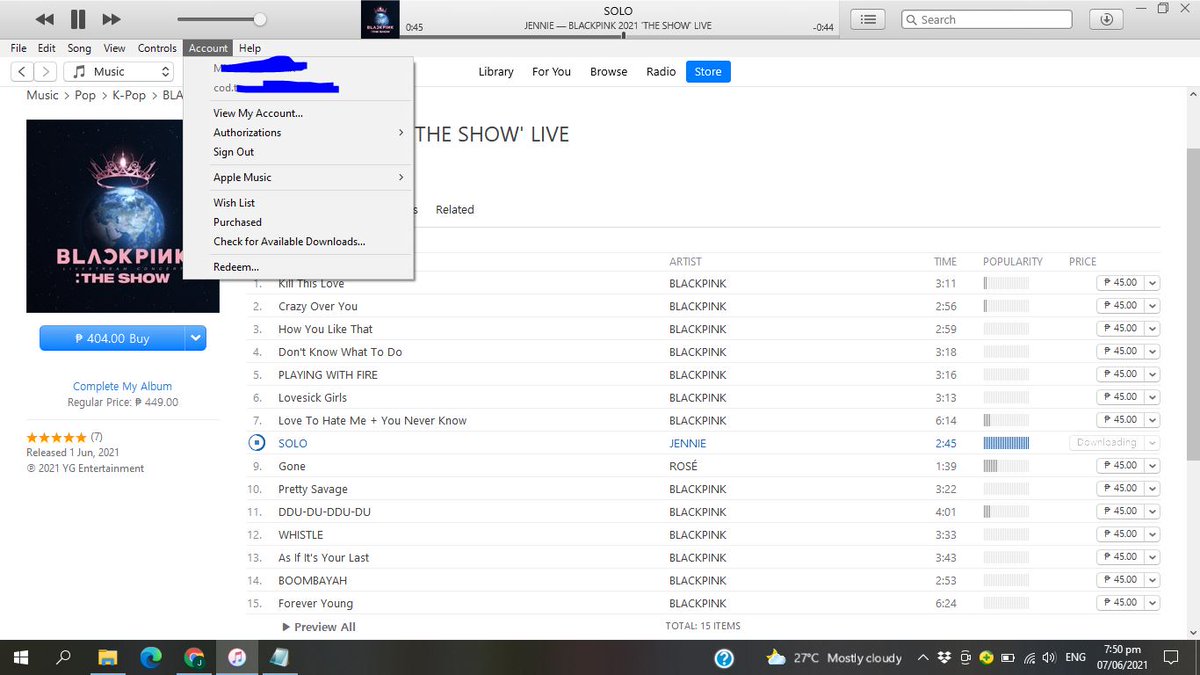Switch to the Browse tab

point(608,72)
